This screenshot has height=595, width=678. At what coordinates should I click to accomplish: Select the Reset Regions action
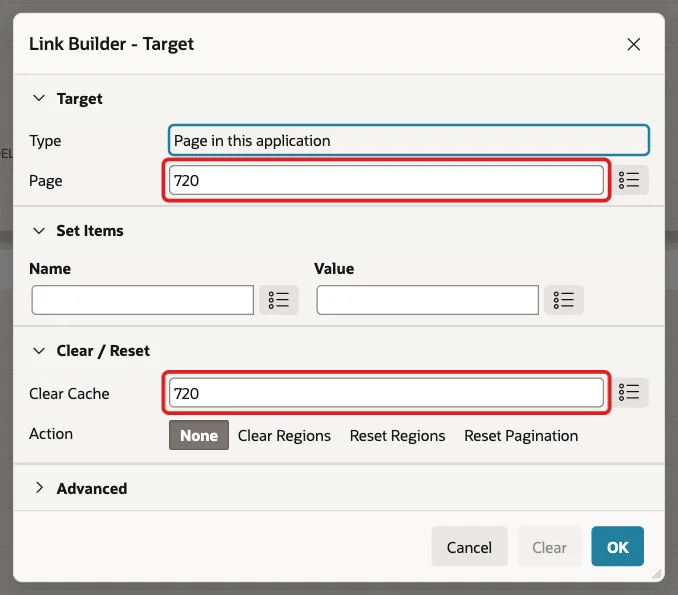pyautogui.click(x=397, y=435)
